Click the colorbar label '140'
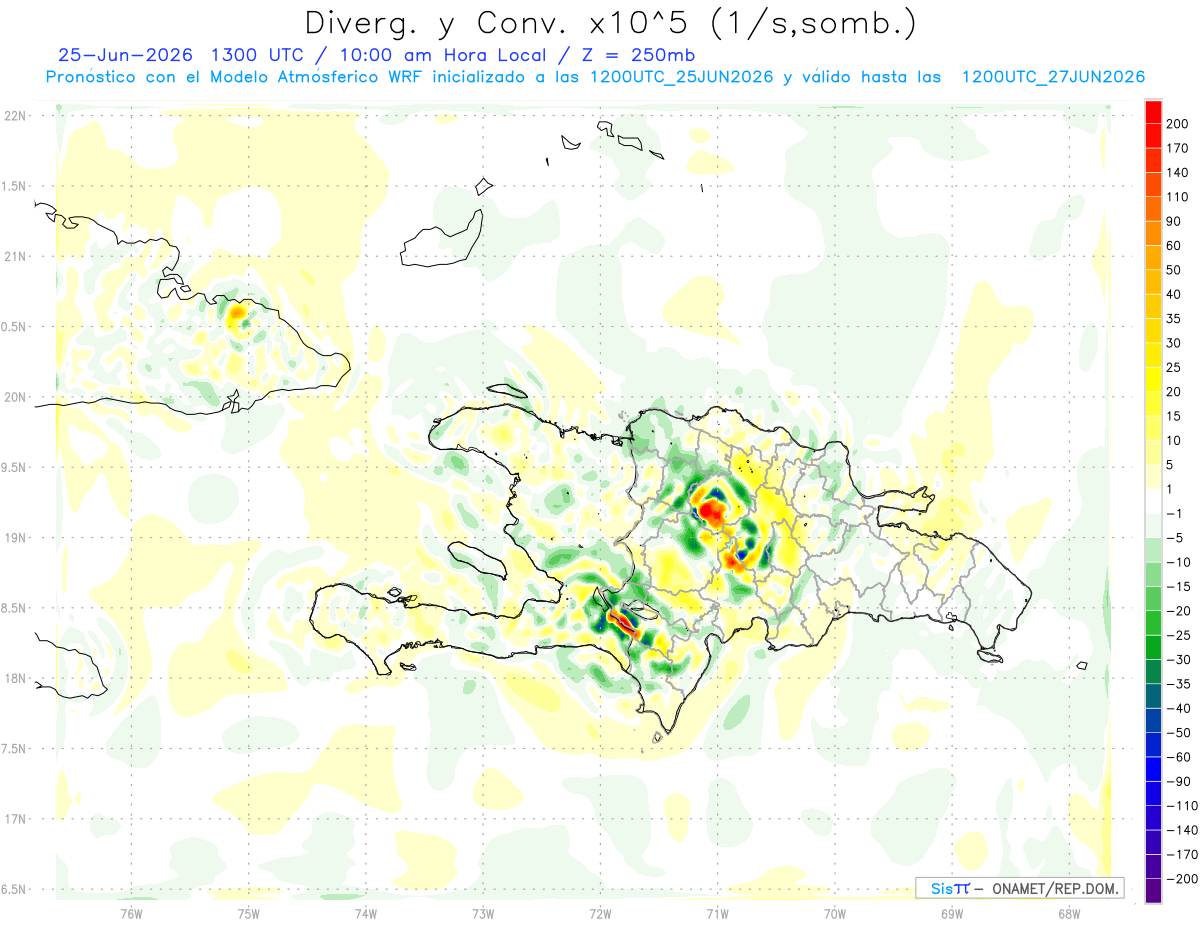Viewport: 1200px width, 927px height. (1177, 173)
